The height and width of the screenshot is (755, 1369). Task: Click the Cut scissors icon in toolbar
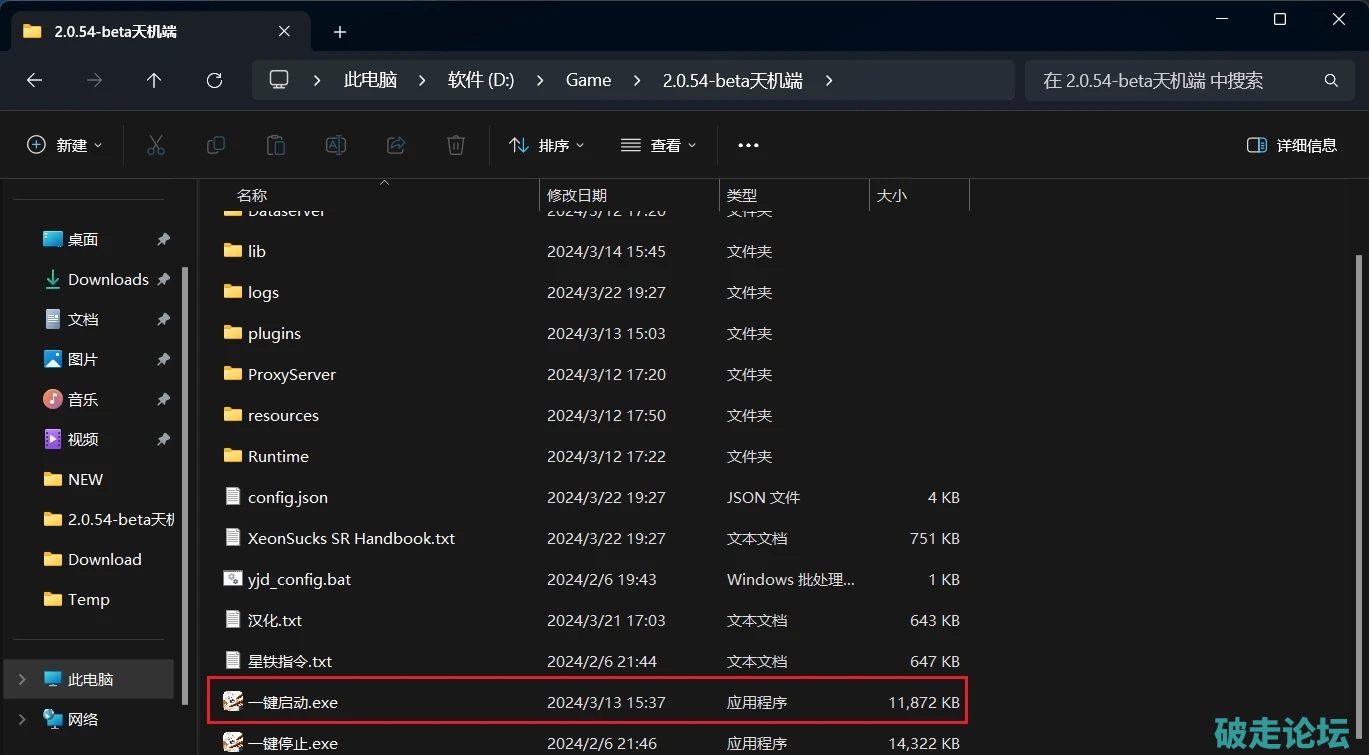point(156,145)
